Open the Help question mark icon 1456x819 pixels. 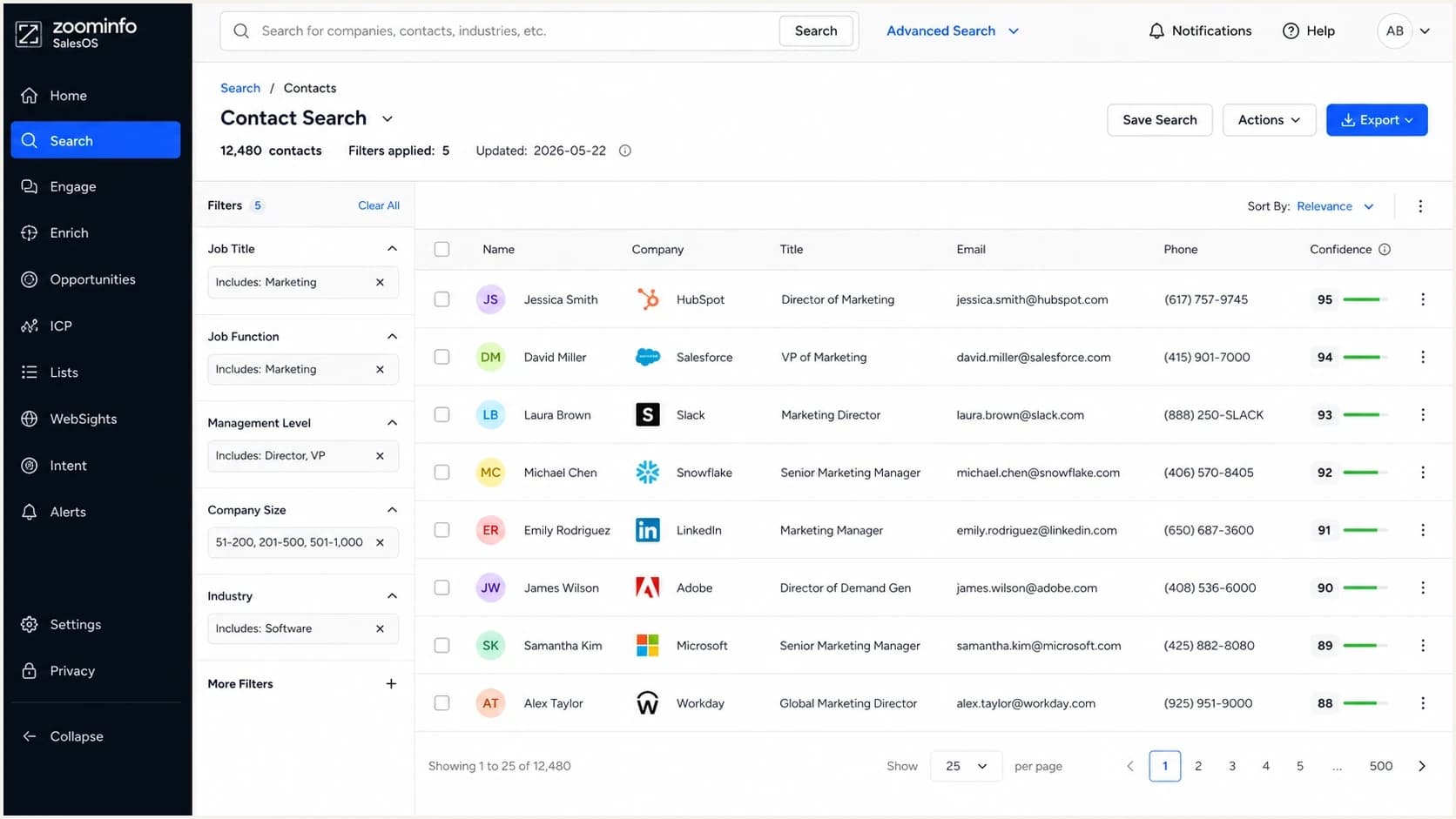(1291, 31)
